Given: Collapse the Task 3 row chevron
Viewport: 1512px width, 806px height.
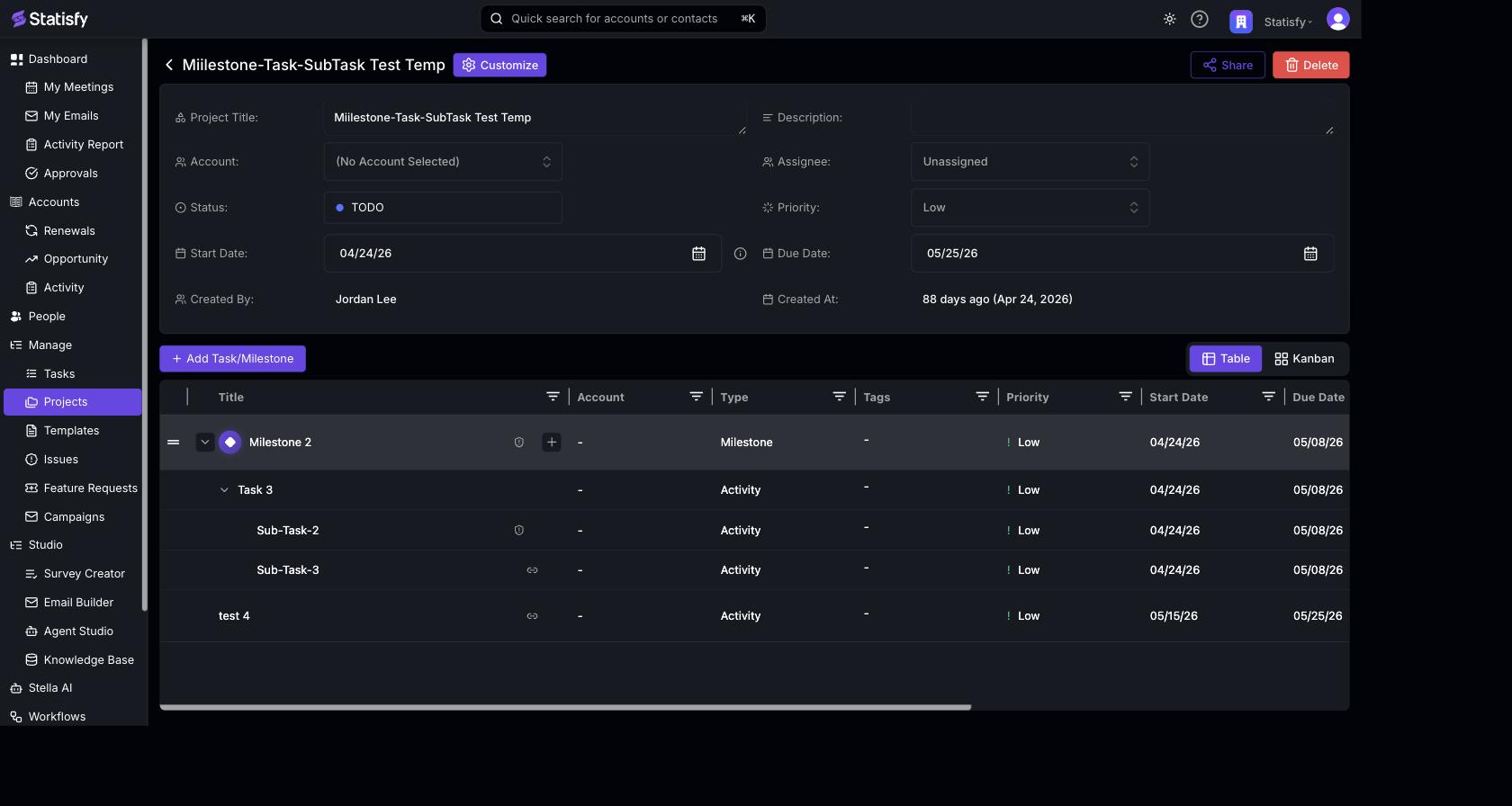Looking at the screenshot, I should [x=224, y=490].
